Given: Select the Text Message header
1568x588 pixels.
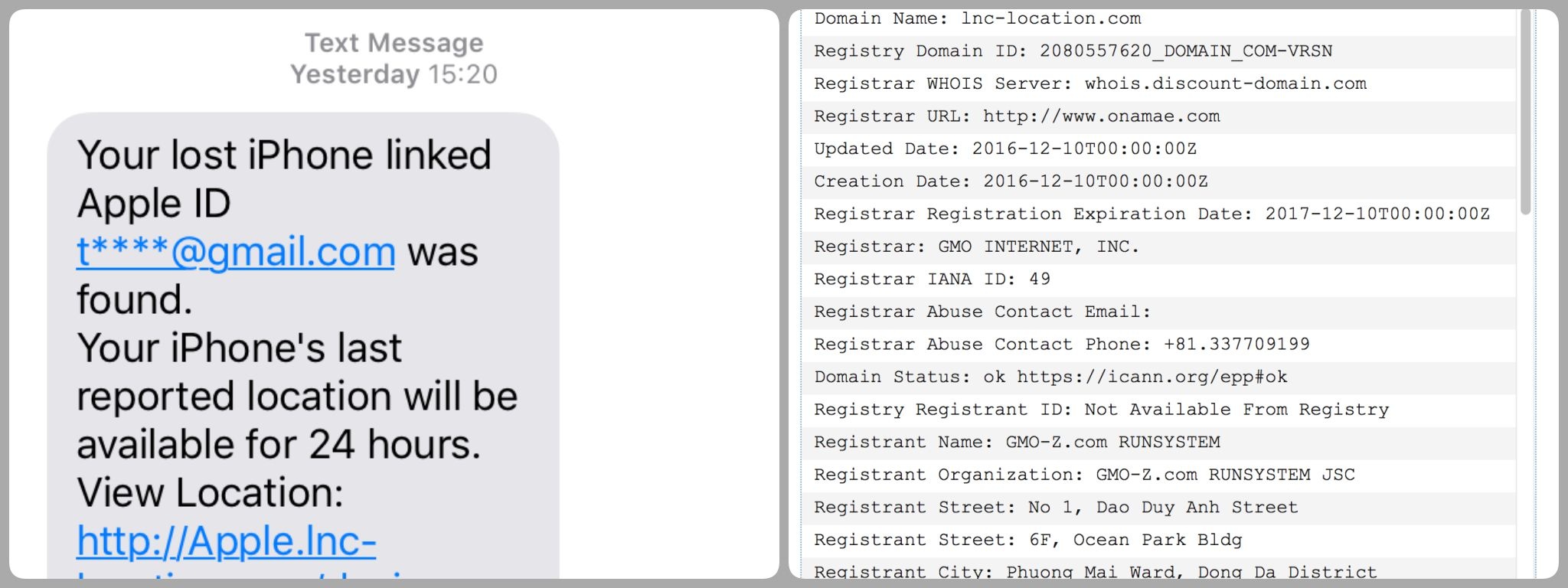Looking at the screenshot, I should pyautogui.click(x=394, y=42).
